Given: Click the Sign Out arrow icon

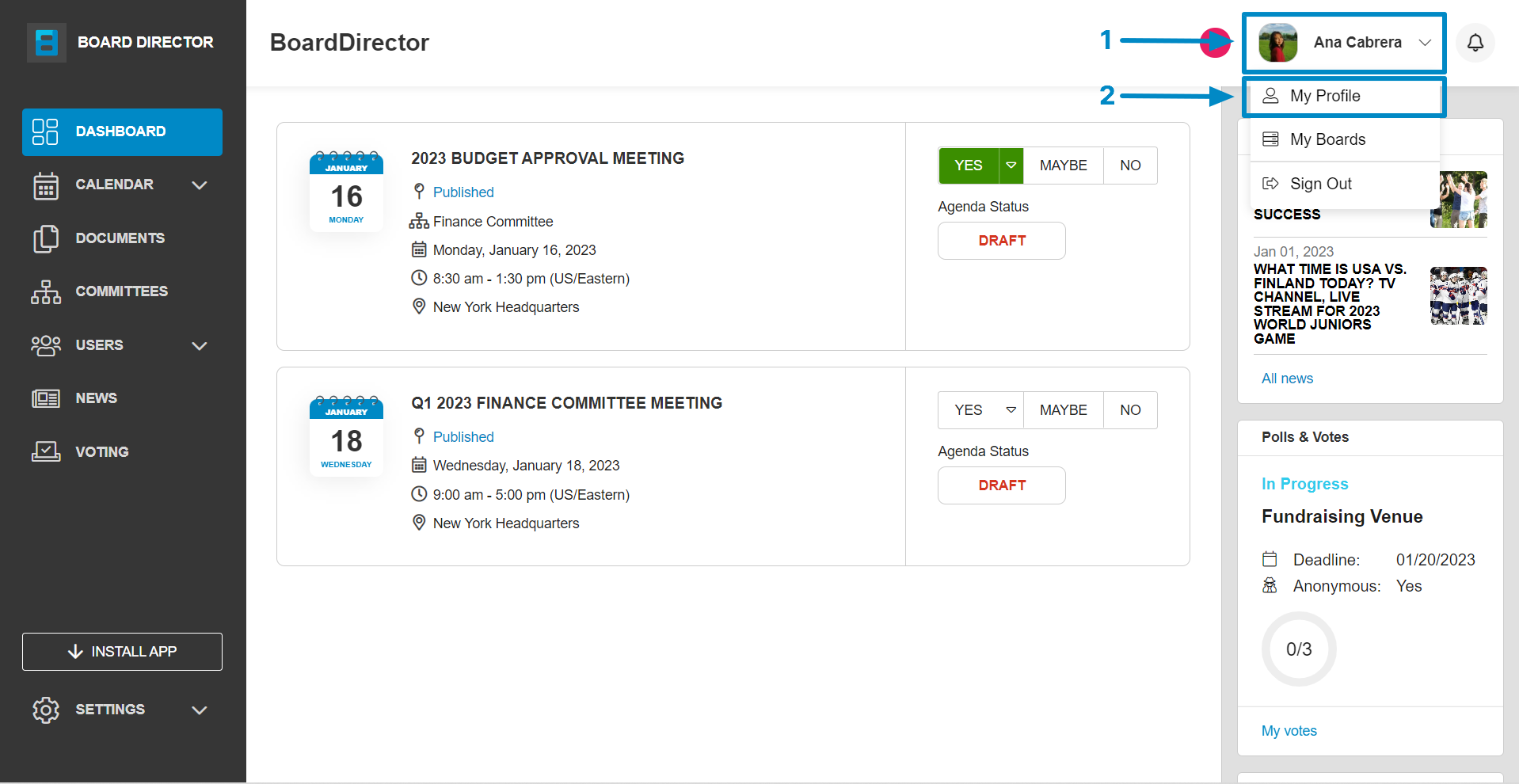Looking at the screenshot, I should 1270,184.
